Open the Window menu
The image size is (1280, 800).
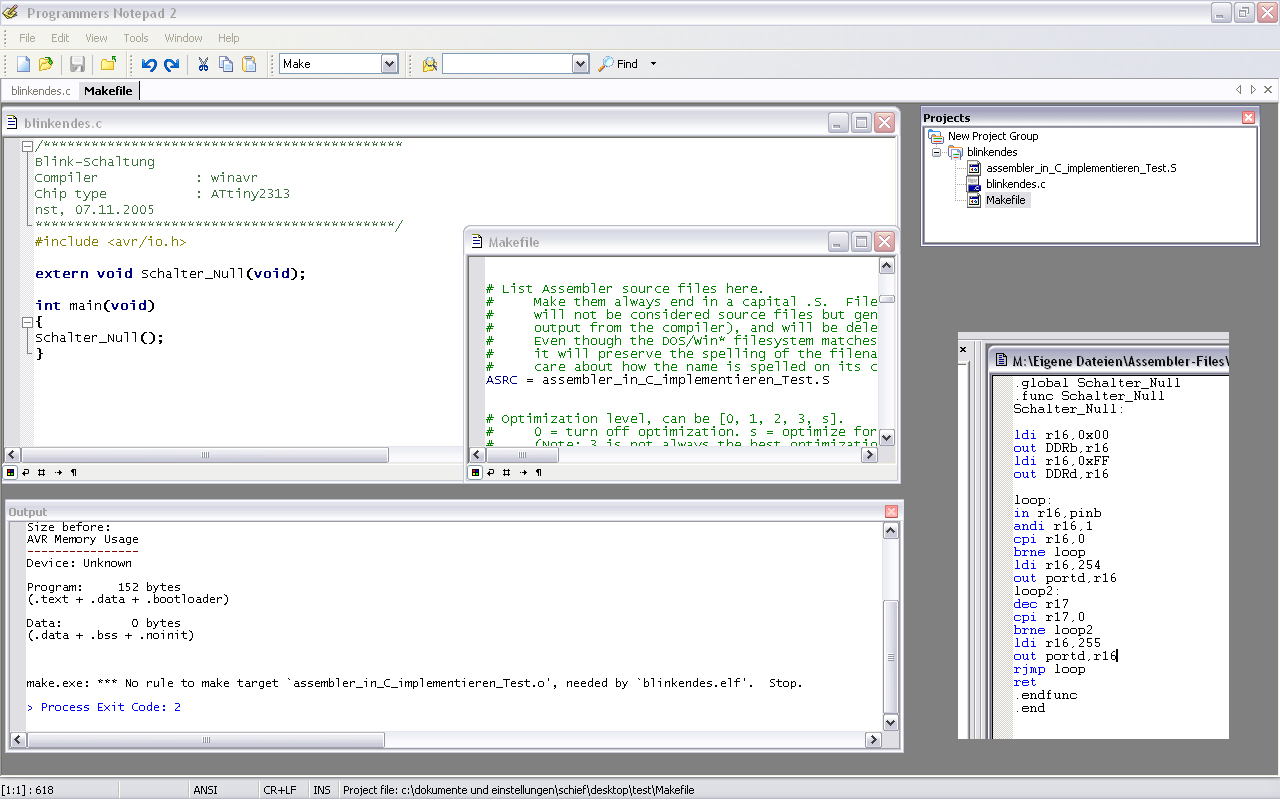(x=183, y=38)
